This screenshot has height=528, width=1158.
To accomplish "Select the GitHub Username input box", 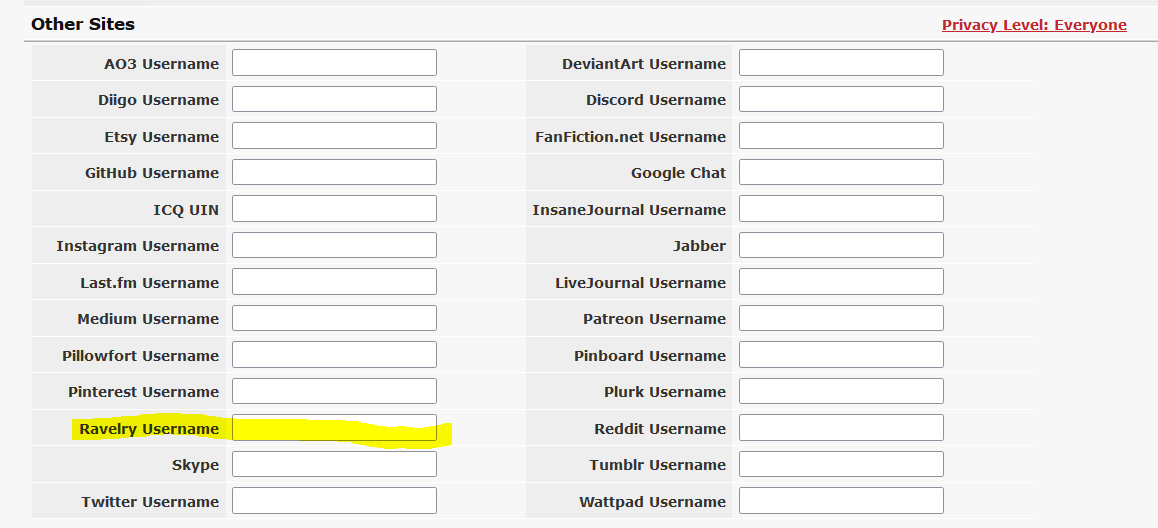I will (x=335, y=172).
